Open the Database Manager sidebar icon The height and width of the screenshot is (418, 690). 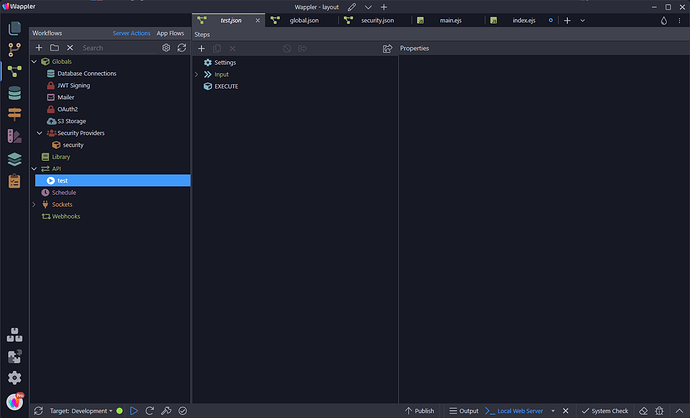click(x=15, y=93)
